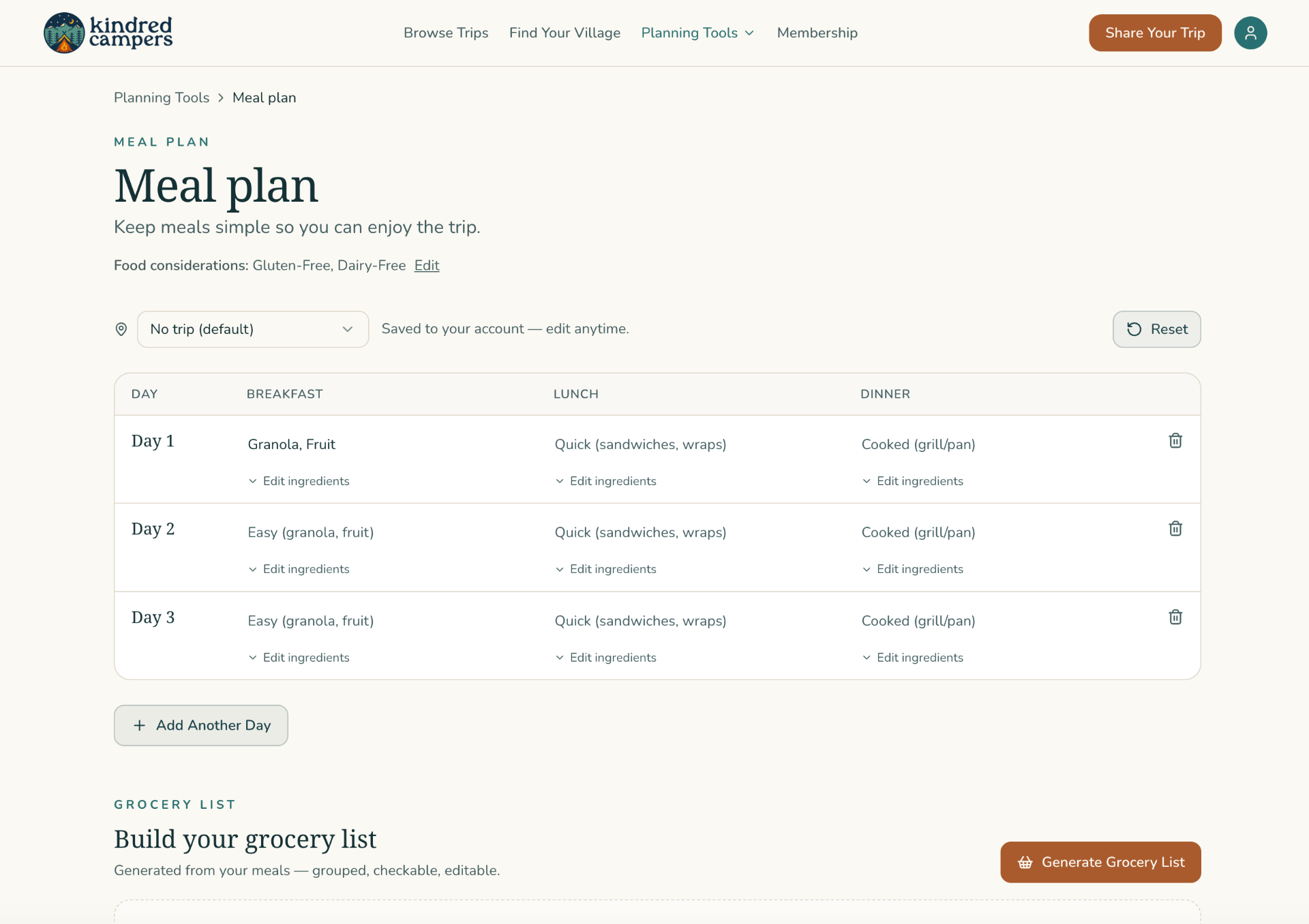Expand Edit ingredients for Day 3 breakfast
The height and width of the screenshot is (924, 1309).
[x=299, y=658]
